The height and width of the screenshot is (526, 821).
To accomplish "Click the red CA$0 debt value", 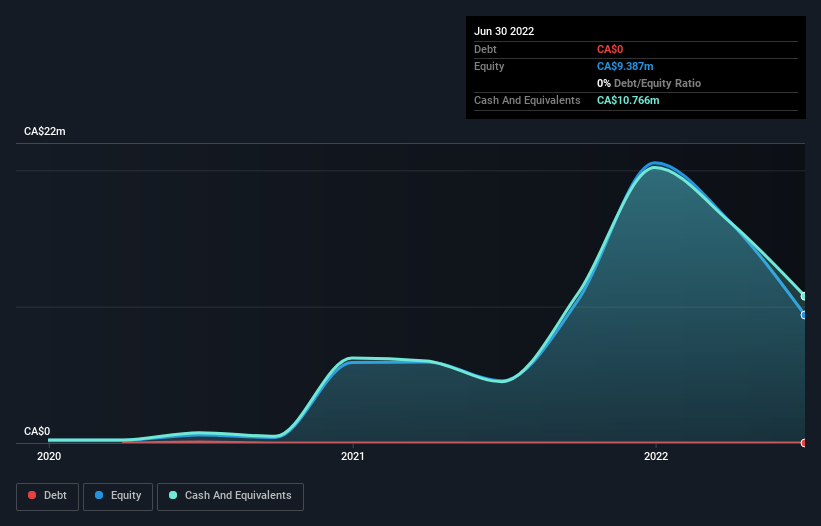I will [x=609, y=49].
